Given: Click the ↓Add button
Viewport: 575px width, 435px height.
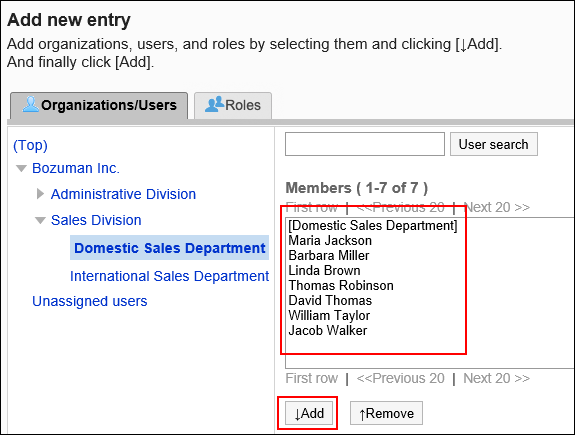Looking at the screenshot, I should 309,413.
